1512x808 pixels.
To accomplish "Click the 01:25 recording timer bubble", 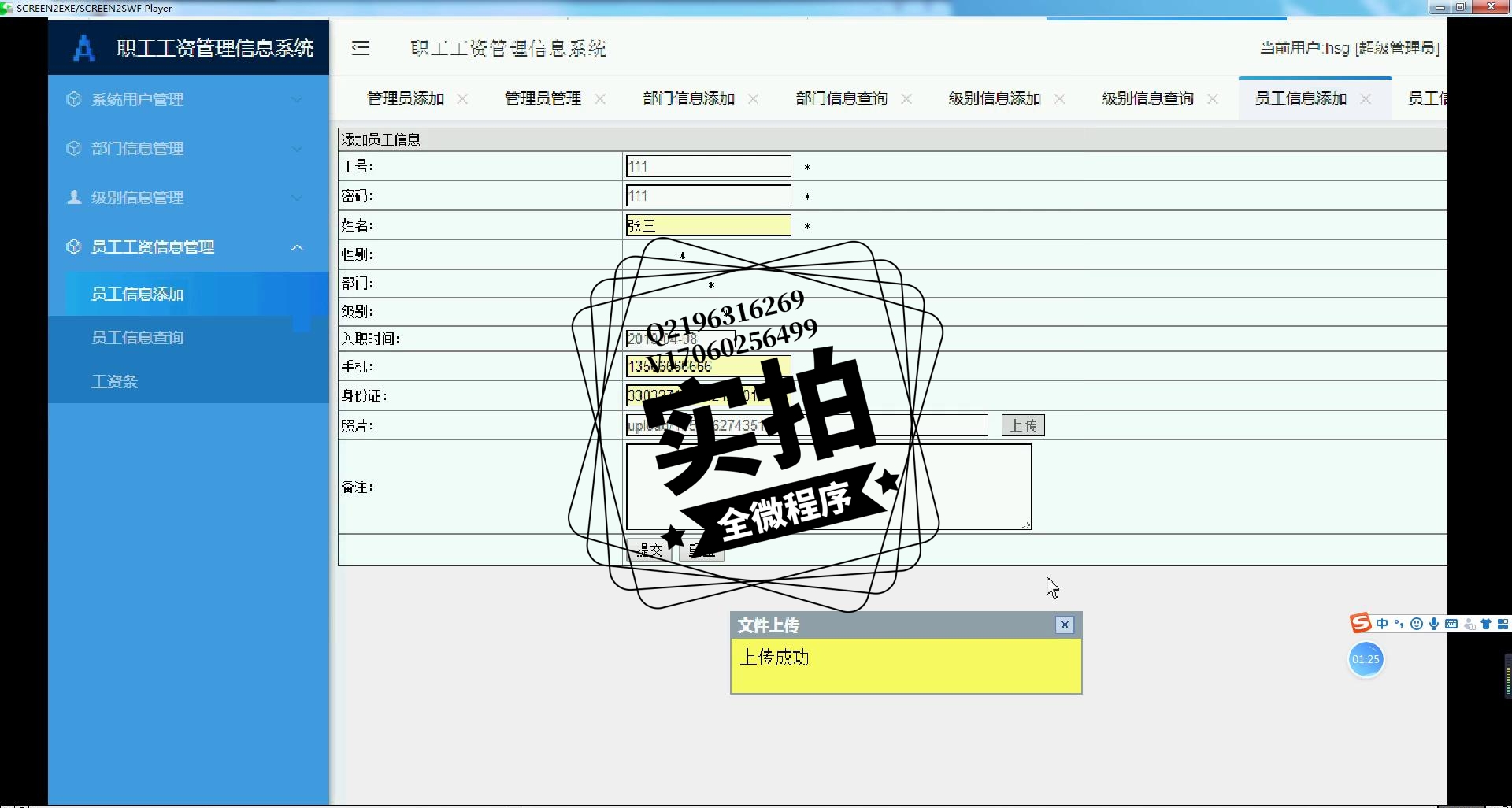I will pyautogui.click(x=1366, y=659).
